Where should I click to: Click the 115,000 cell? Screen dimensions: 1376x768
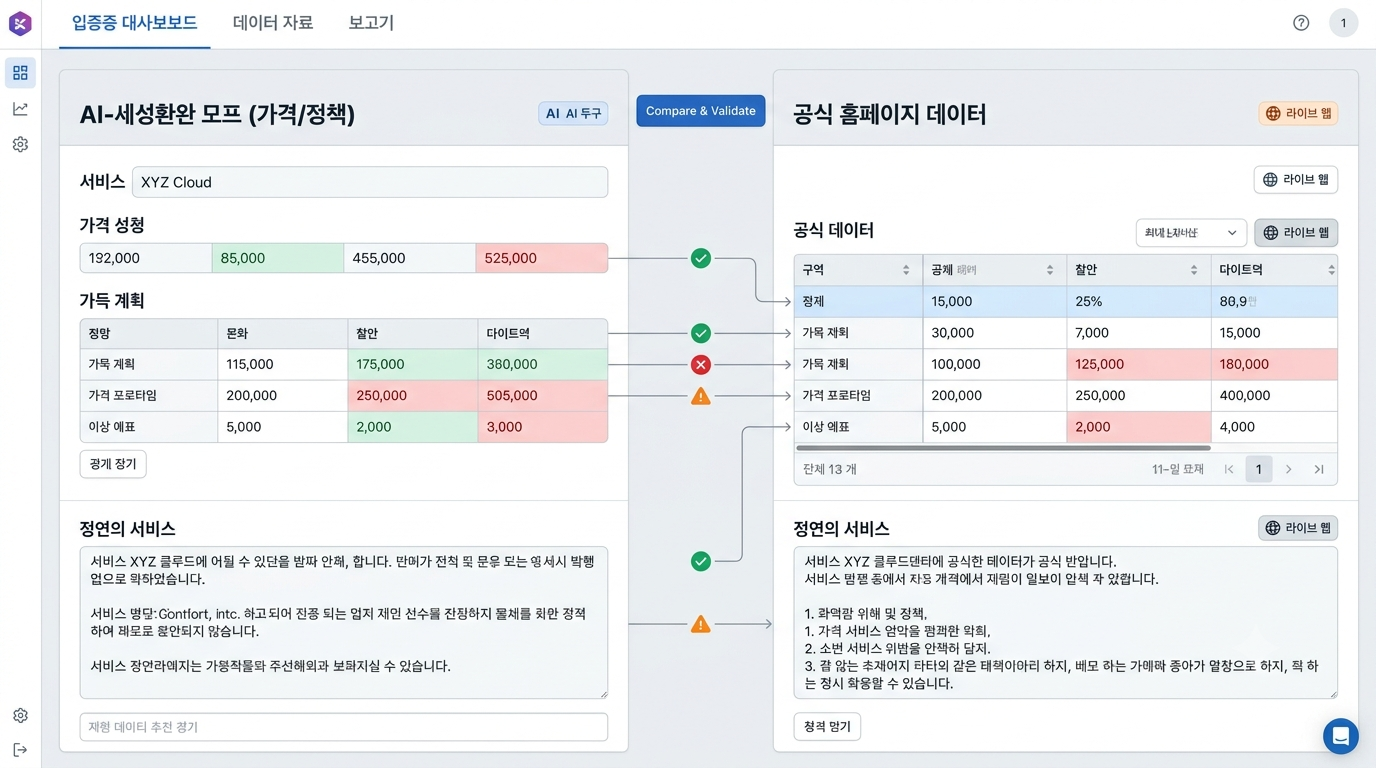pyautogui.click(x=283, y=365)
